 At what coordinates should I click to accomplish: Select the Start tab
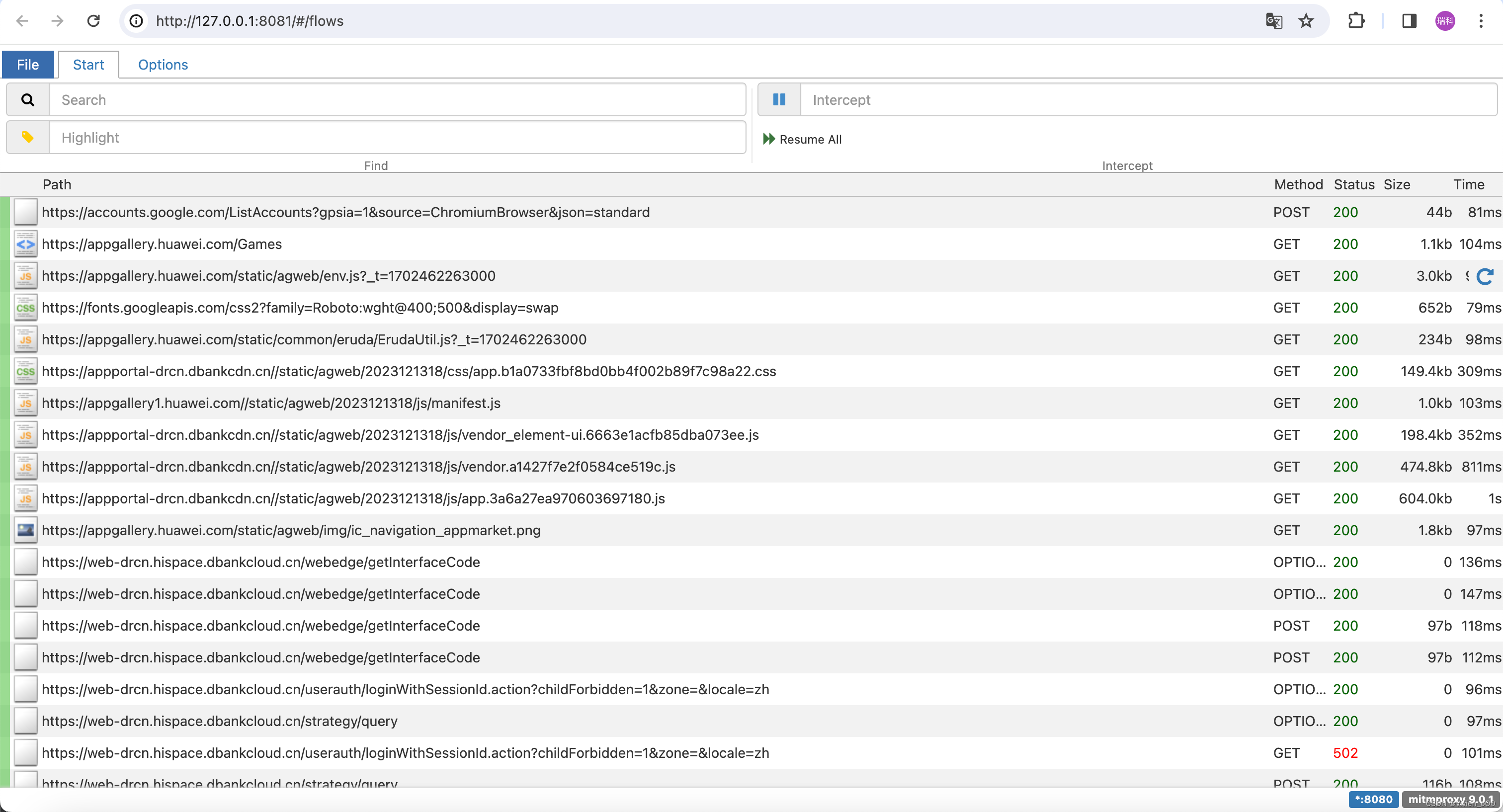tap(88, 65)
